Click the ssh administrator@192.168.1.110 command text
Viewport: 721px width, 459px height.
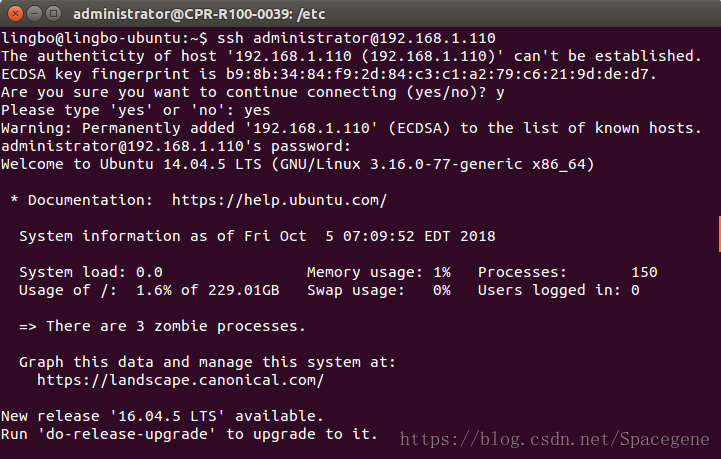pos(356,38)
